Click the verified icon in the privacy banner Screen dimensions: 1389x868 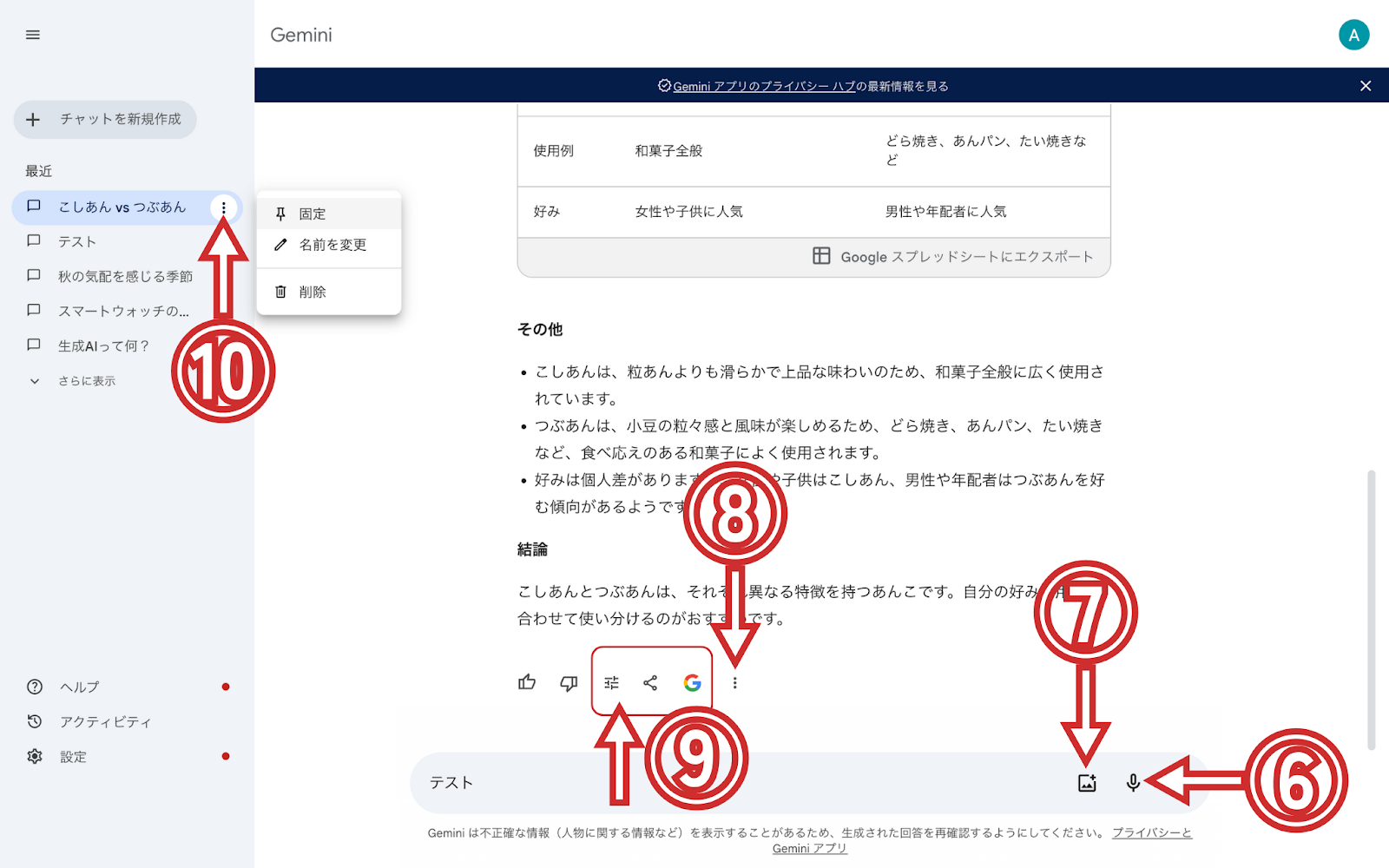pyautogui.click(x=664, y=86)
